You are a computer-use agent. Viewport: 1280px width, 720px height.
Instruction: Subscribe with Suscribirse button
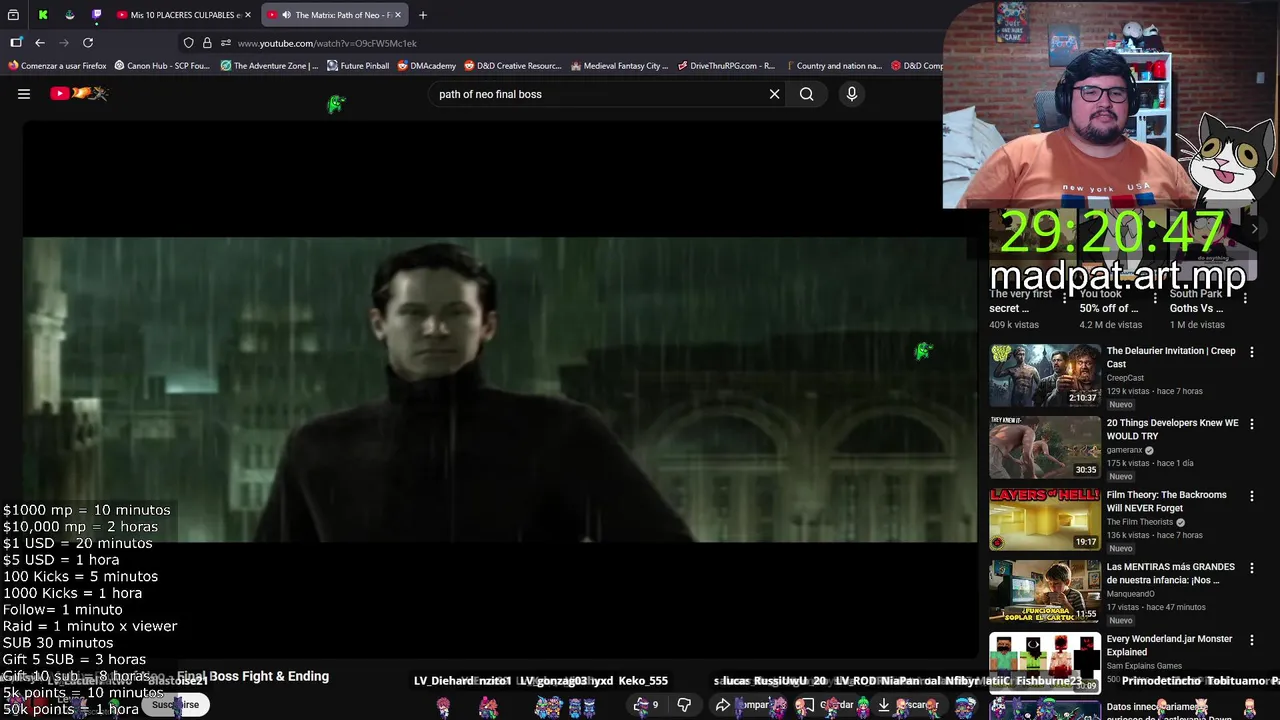[175, 705]
